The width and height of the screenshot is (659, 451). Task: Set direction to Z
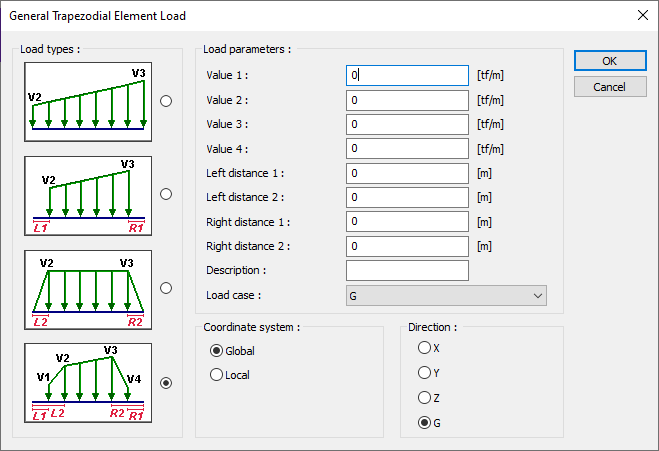pos(424,397)
